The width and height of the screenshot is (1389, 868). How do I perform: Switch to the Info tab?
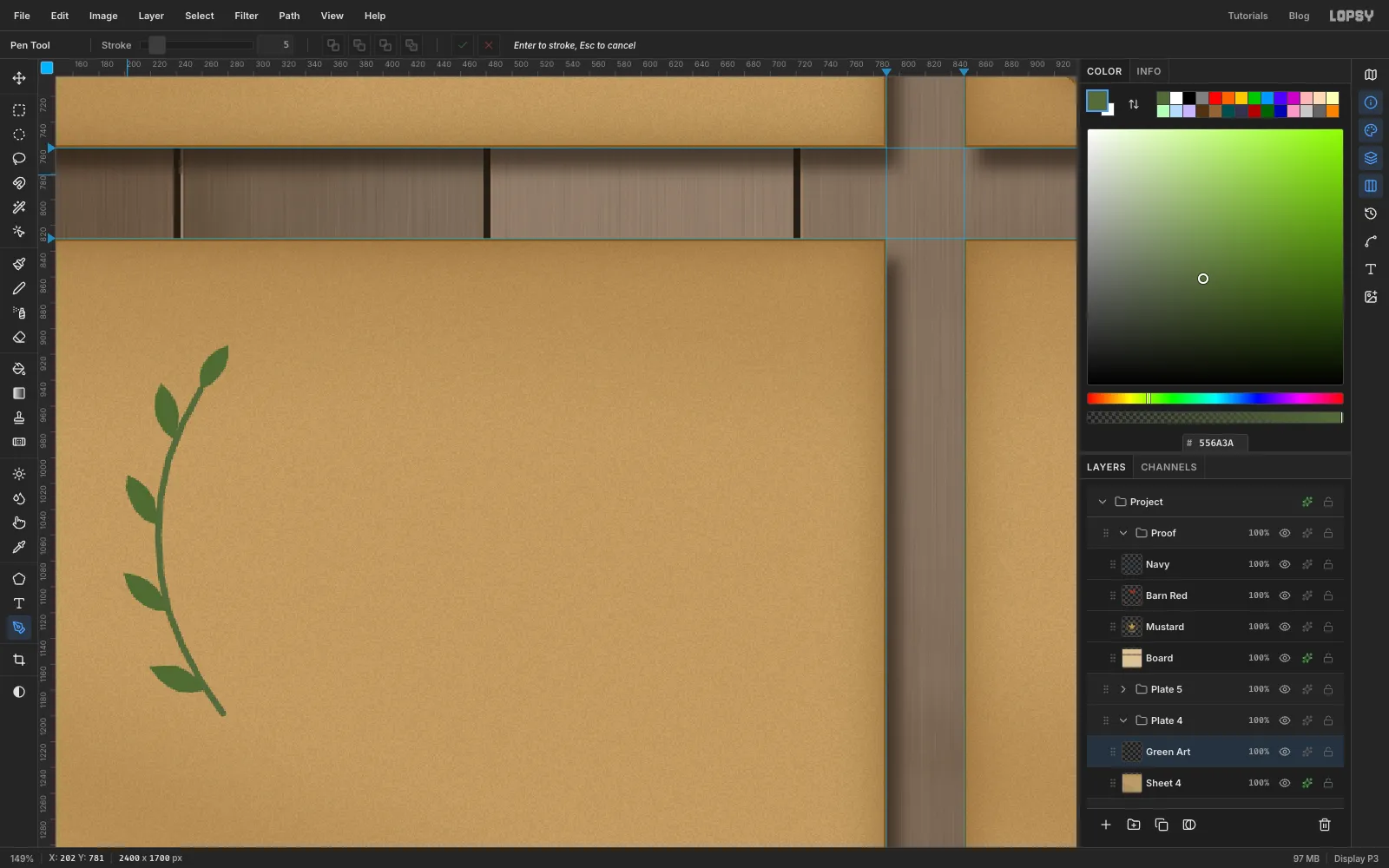(x=1149, y=71)
